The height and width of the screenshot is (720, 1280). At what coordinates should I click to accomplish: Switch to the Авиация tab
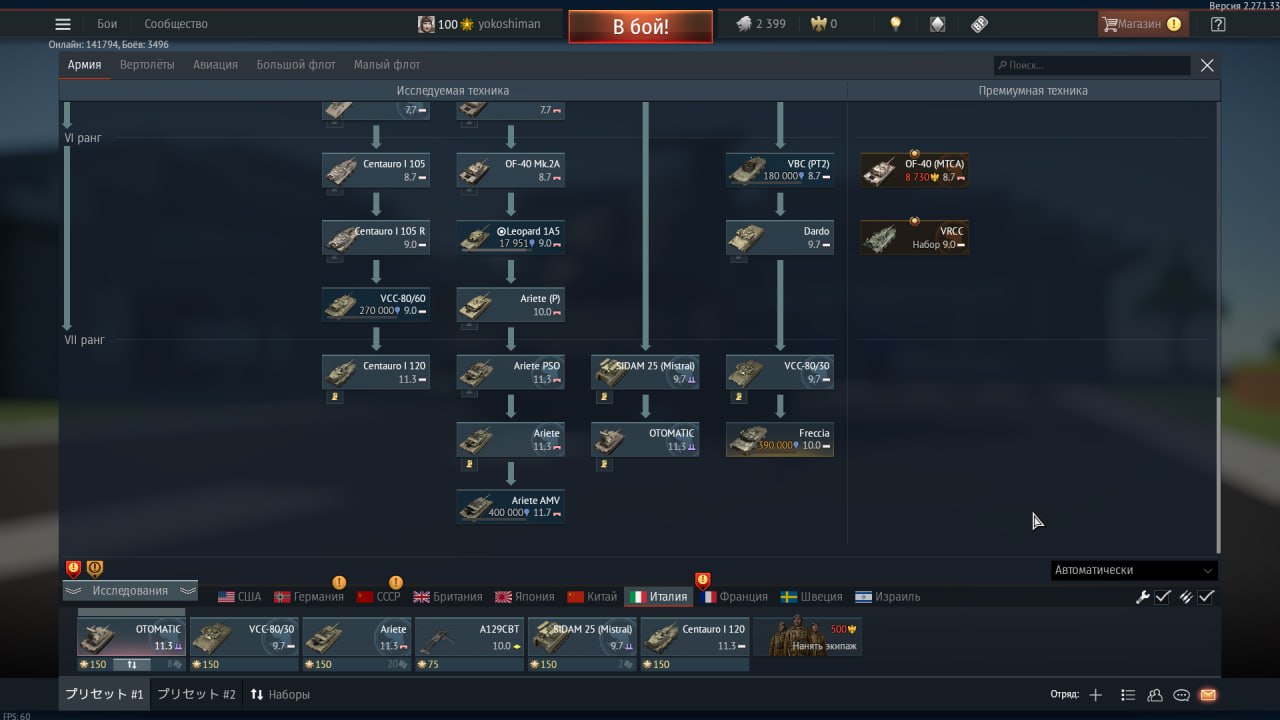(216, 65)
